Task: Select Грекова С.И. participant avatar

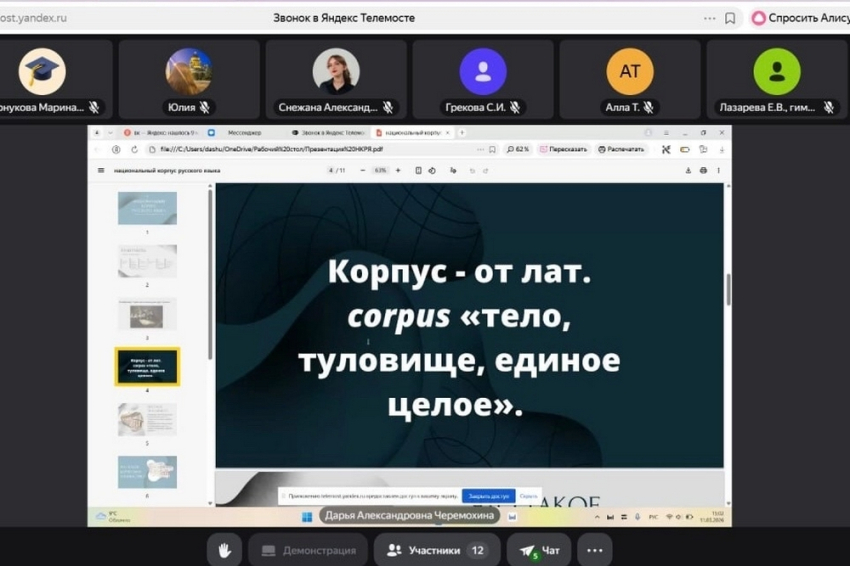Action: [483, 71]
